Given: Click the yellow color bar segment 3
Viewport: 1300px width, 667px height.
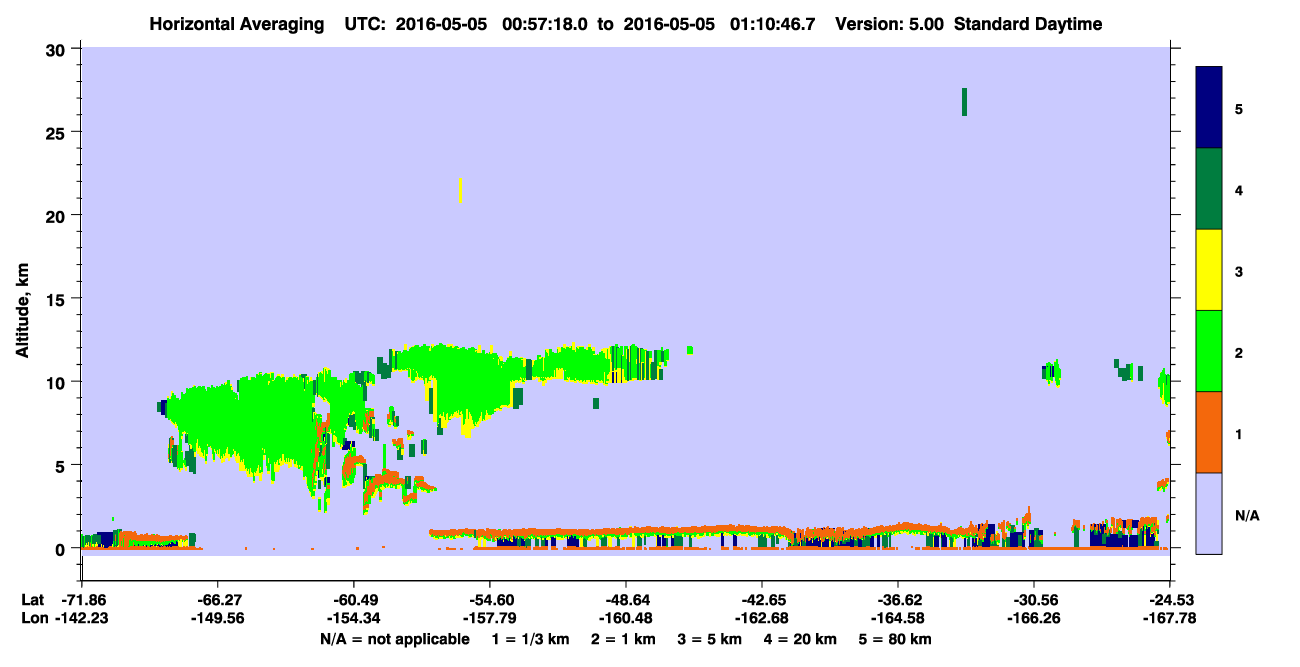Looking at the screenshot, I should click(1209, 270).
